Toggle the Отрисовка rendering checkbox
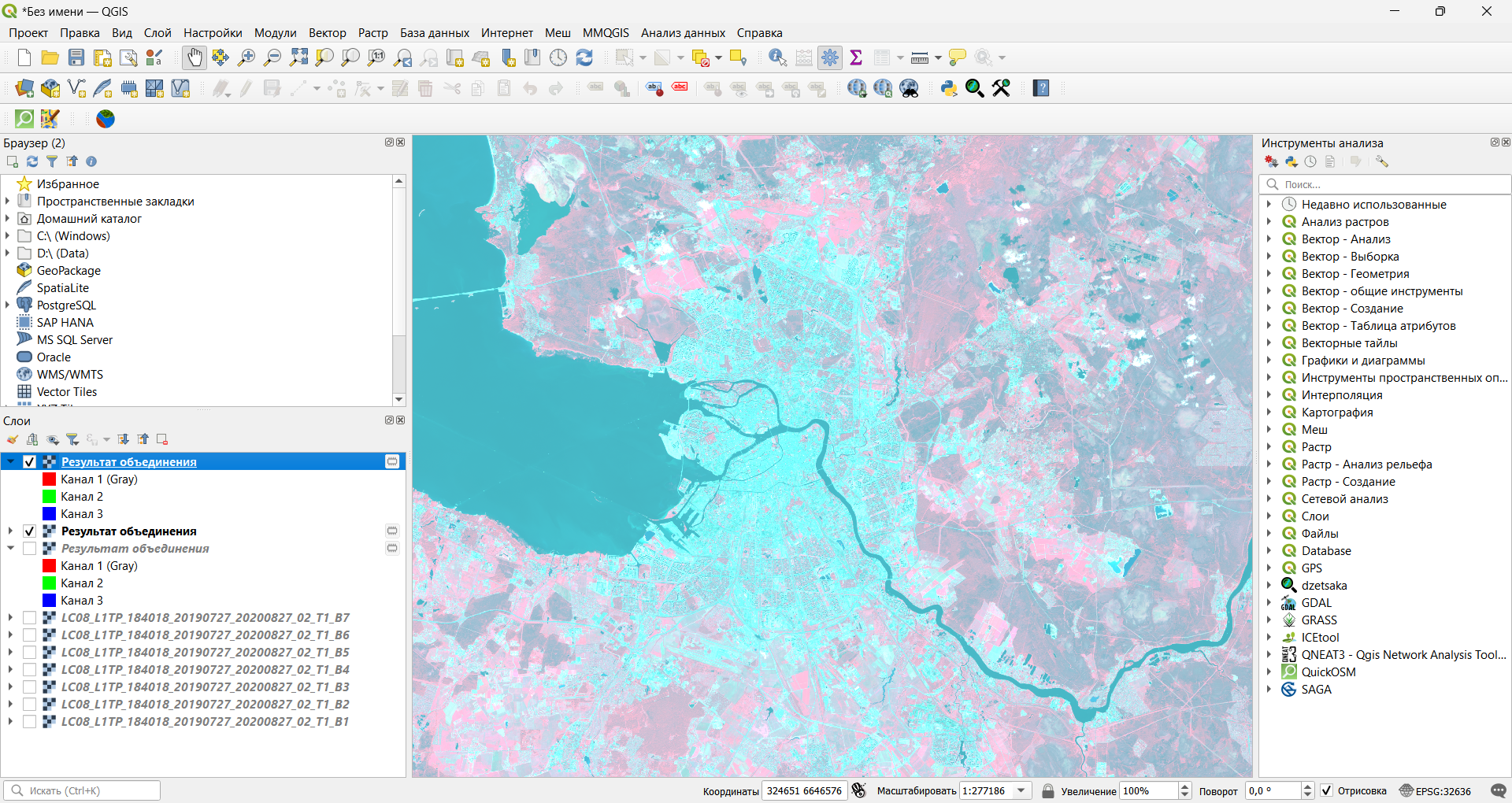This screenshot has height=803, width=1512. (x=1327, y=790)
